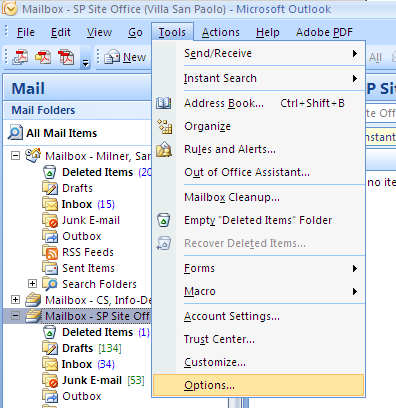This screenshot has width=396, height=408.
Task: Click the Outlook application icon in title bar
Action: (x=10, y=9)
